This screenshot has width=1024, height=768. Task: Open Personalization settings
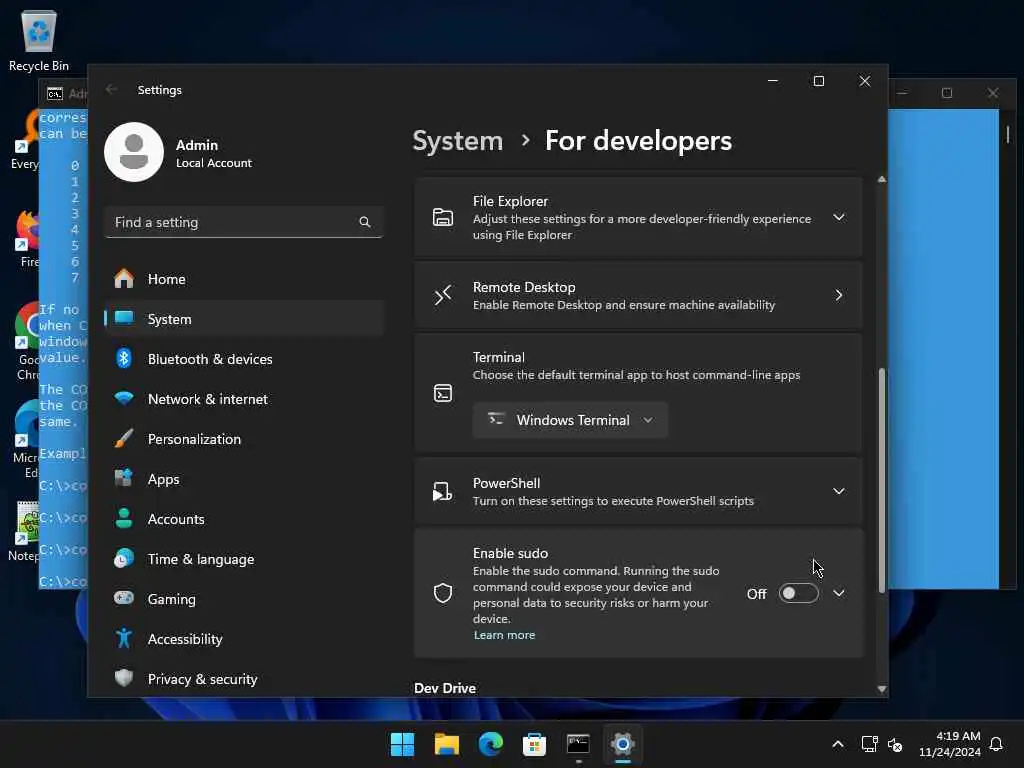coord(244,439)
